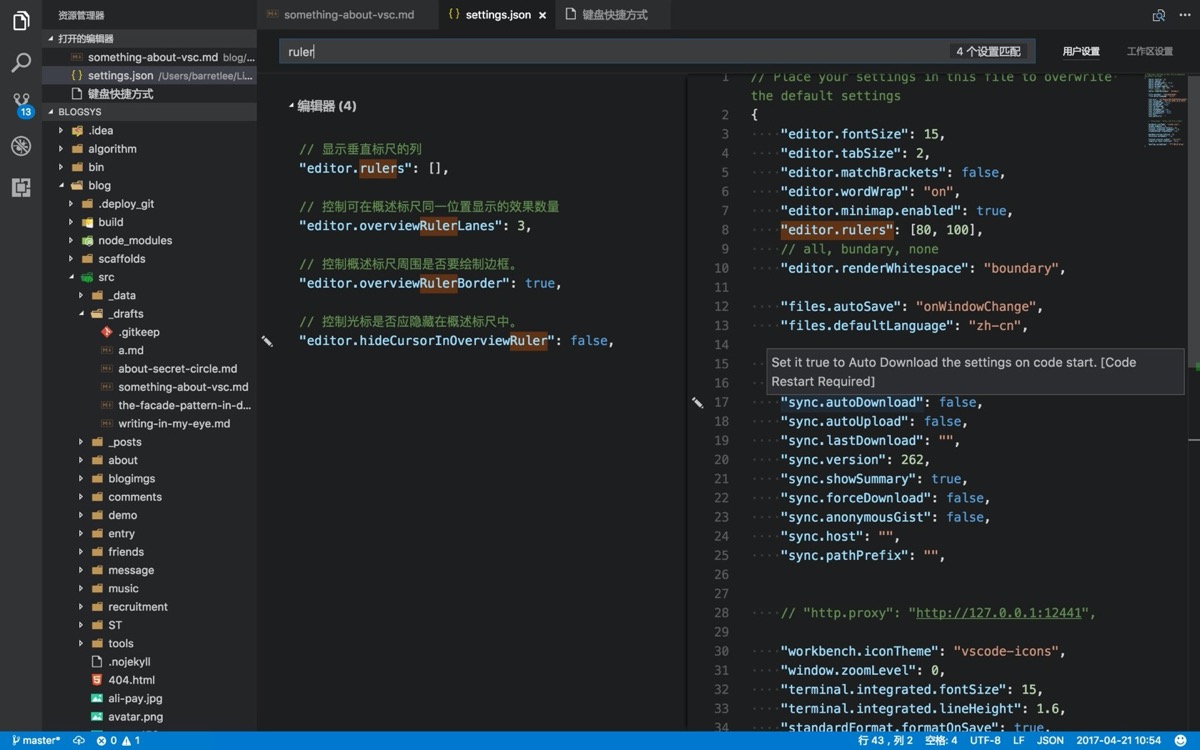The image size is (1200, 750).
Task: Click the cloud sync icon in status bar
Action: tap(79, 741)
